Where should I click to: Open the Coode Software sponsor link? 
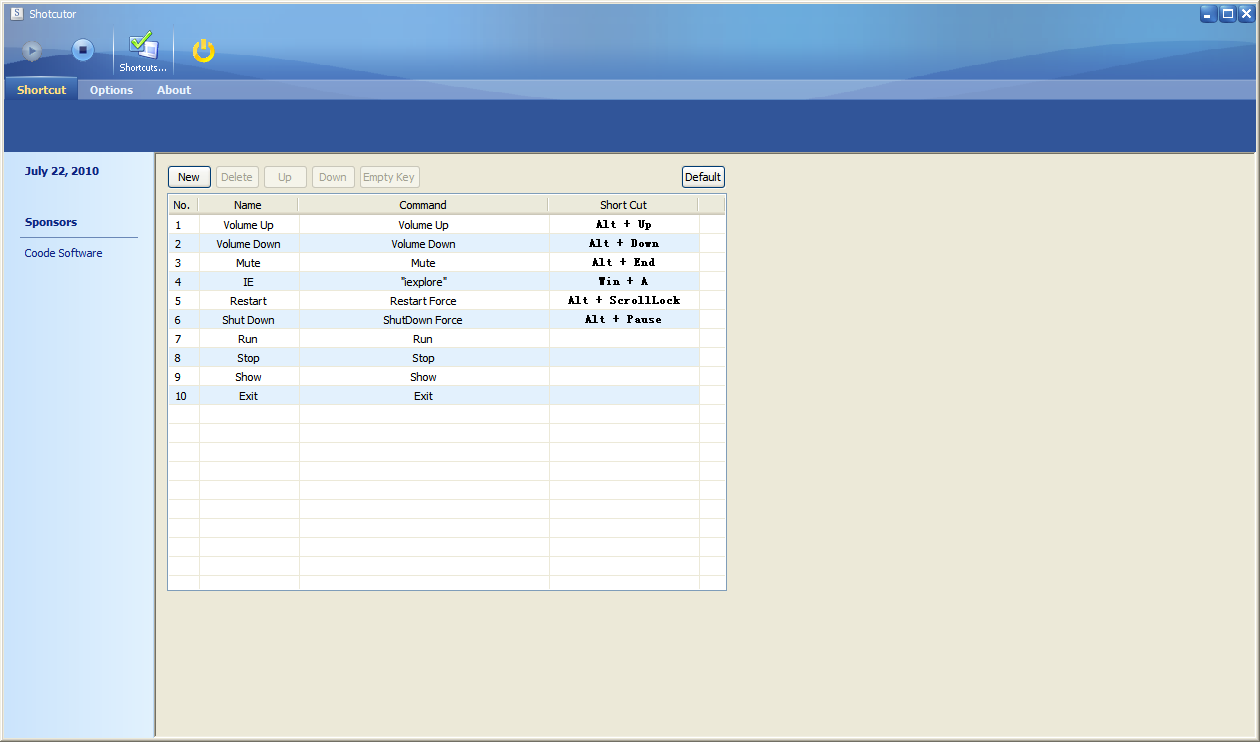pos(63,253)
